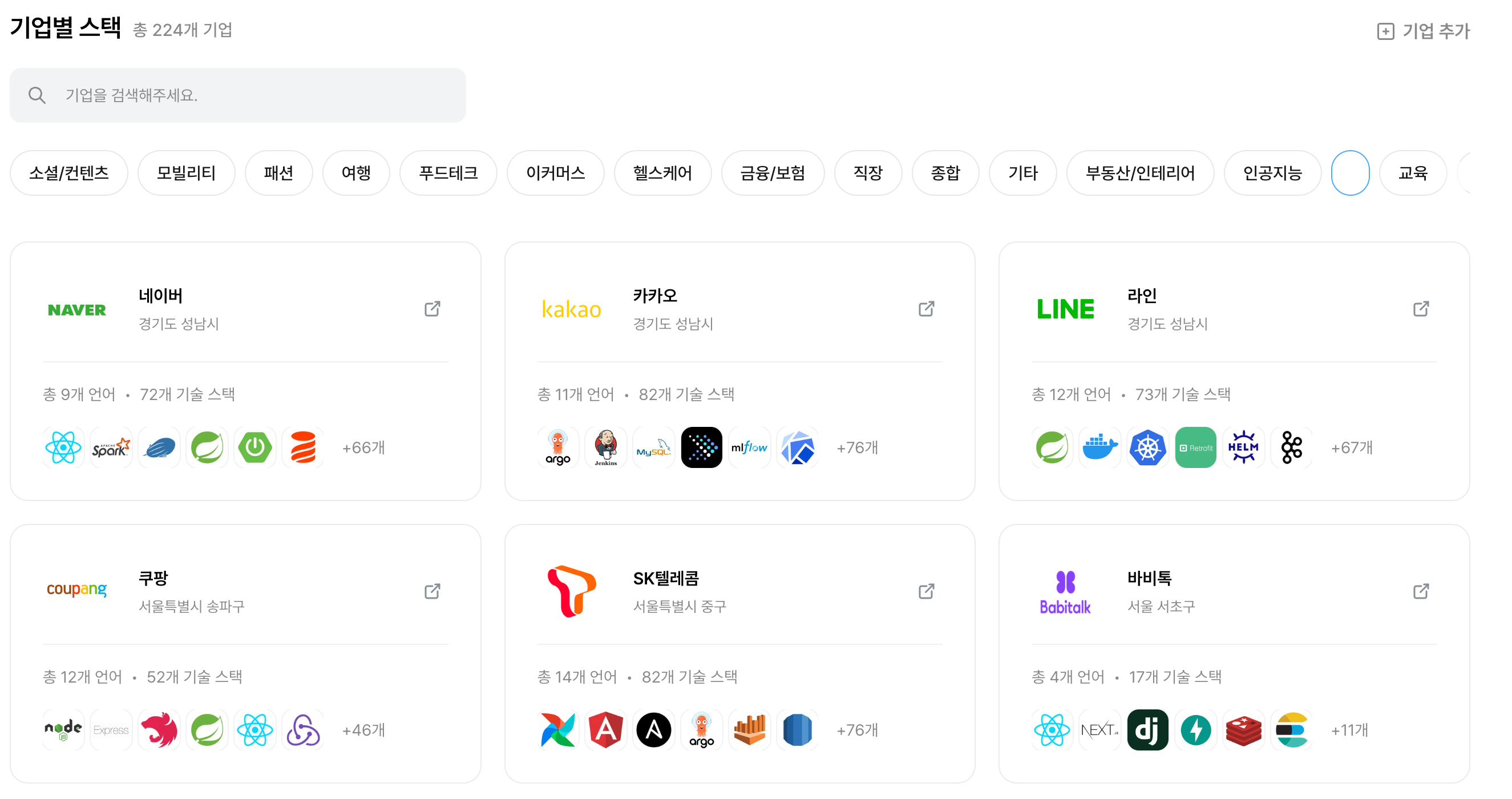Image resolution: width=1512 pixels, height=799 pixels.
Task: Click the Argo icon in Kakao card
Action: 557,447
